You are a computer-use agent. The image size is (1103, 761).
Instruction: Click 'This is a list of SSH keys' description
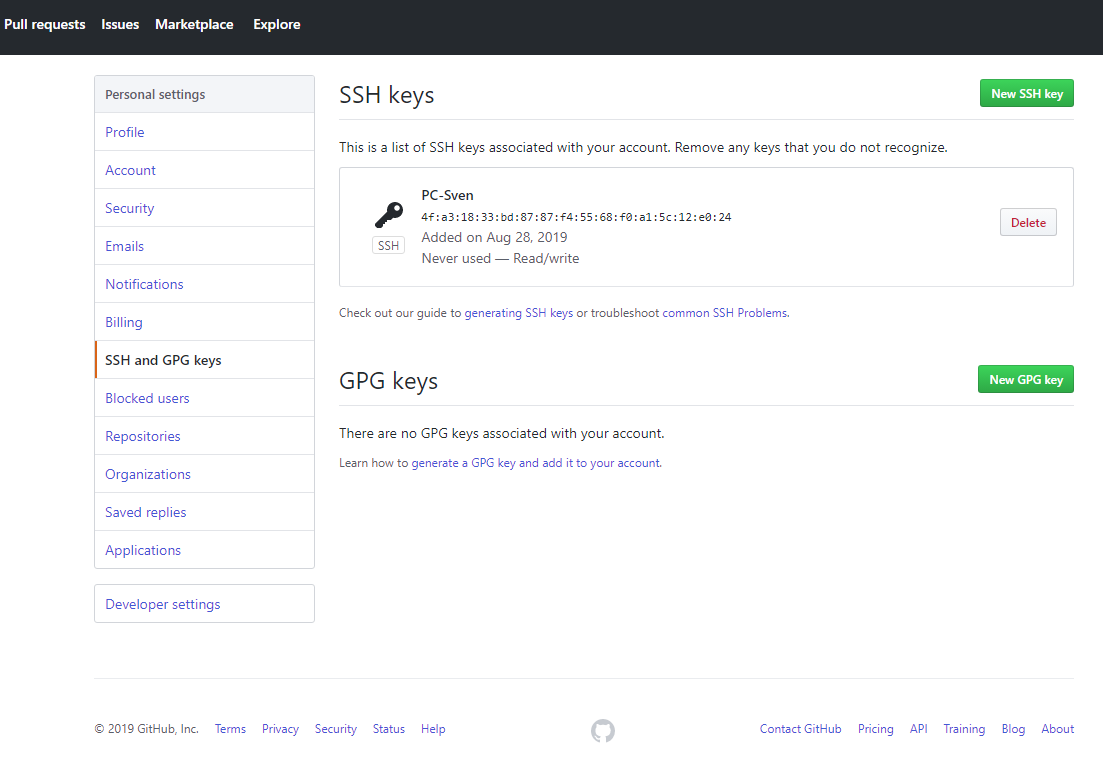point(643,148)
